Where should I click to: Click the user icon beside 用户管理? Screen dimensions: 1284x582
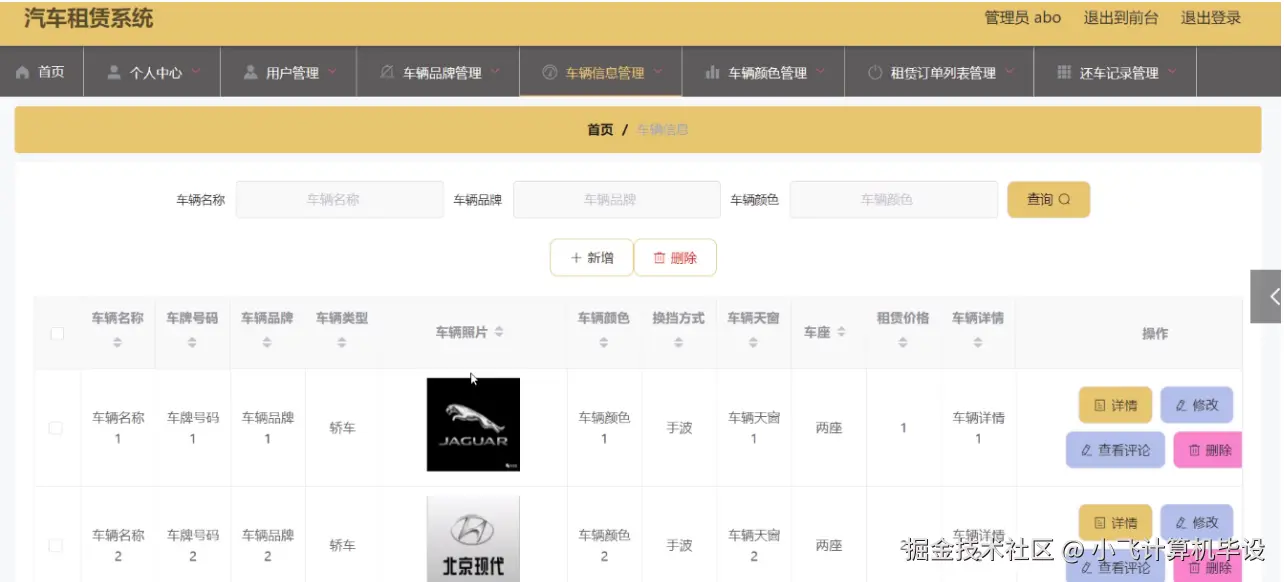pos(250,72)
